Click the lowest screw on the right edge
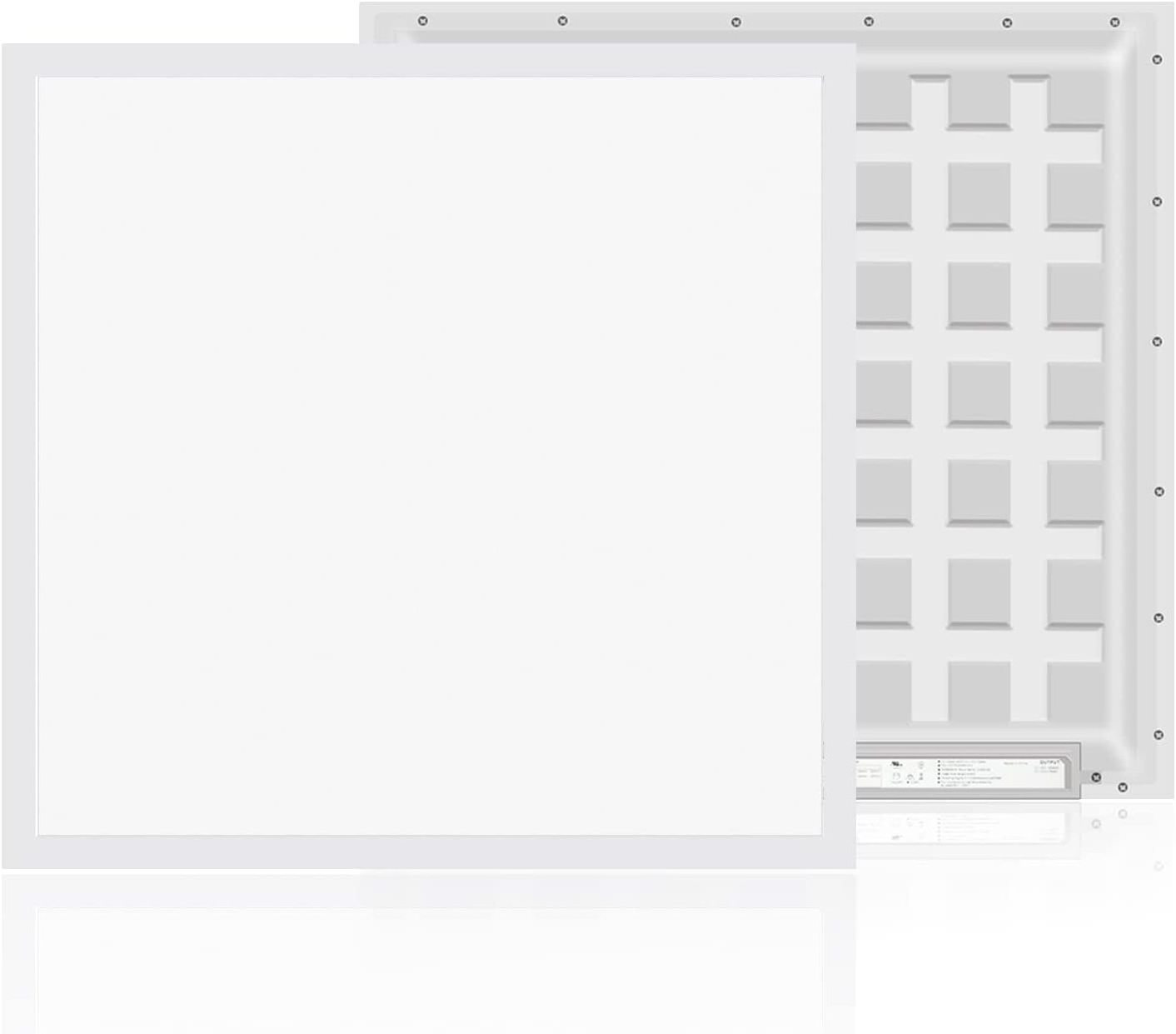The width and height of the screenshot is (1176, 1034). coord(1155,735)
